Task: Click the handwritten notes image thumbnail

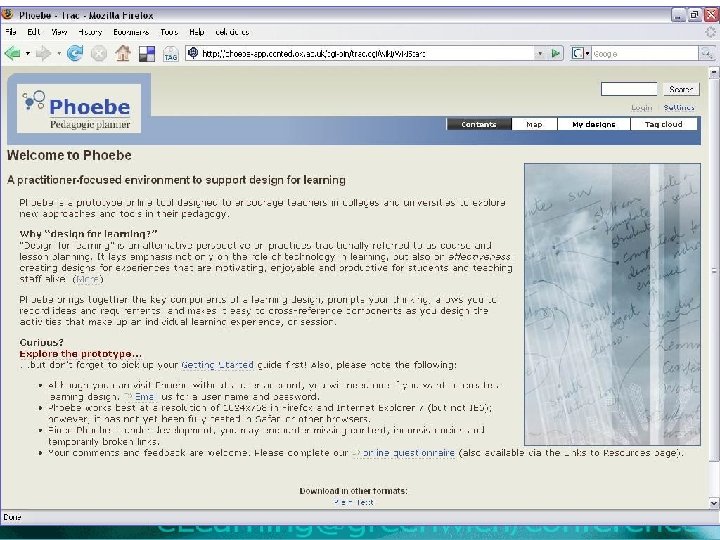Action: (x=612, y=304)
